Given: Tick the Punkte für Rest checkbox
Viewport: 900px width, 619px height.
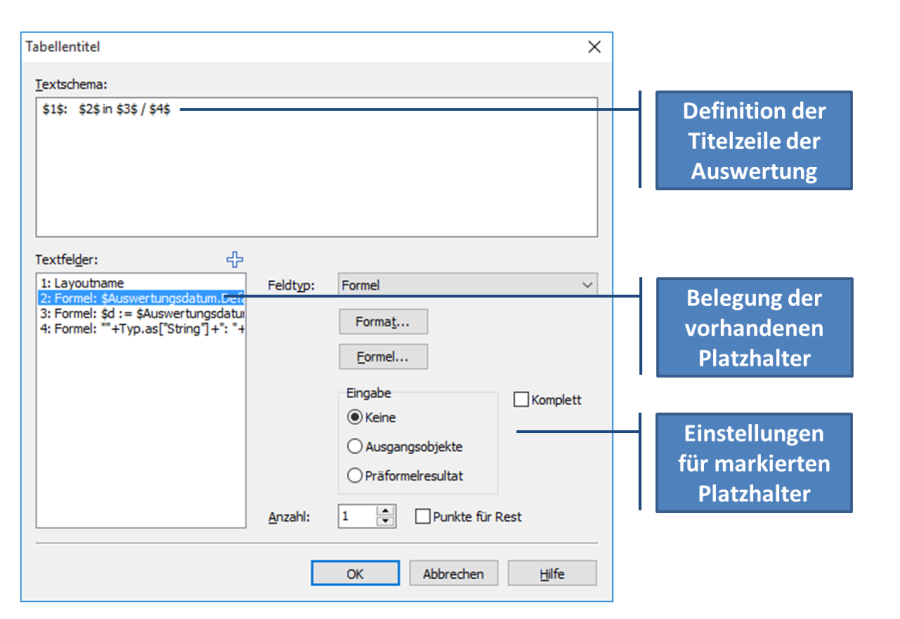Looking at the screenshot, I should coord(423,517).
